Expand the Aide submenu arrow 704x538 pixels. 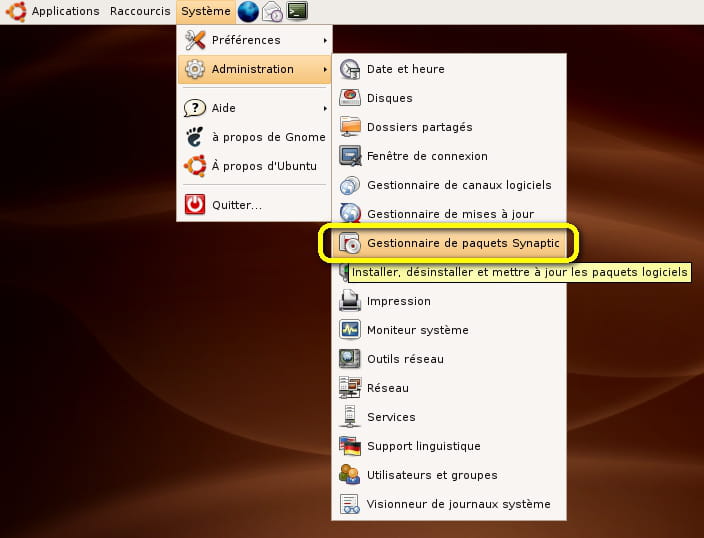click(x=325, y=108)
